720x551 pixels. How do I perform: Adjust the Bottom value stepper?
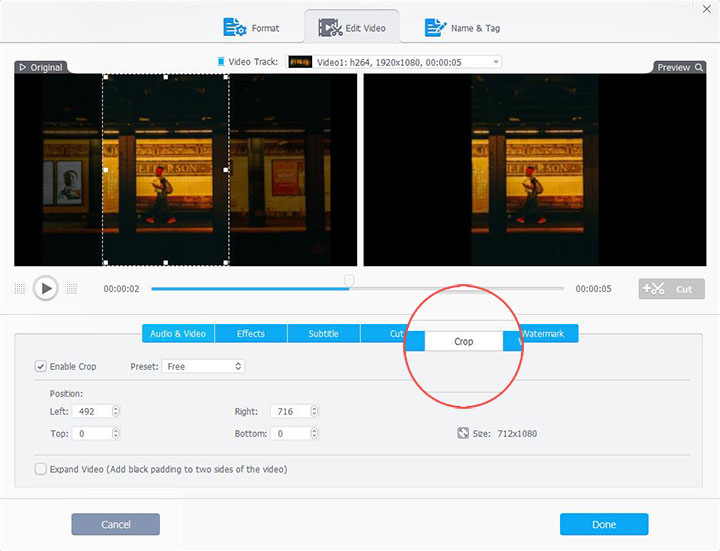click(x=314, y=433)
